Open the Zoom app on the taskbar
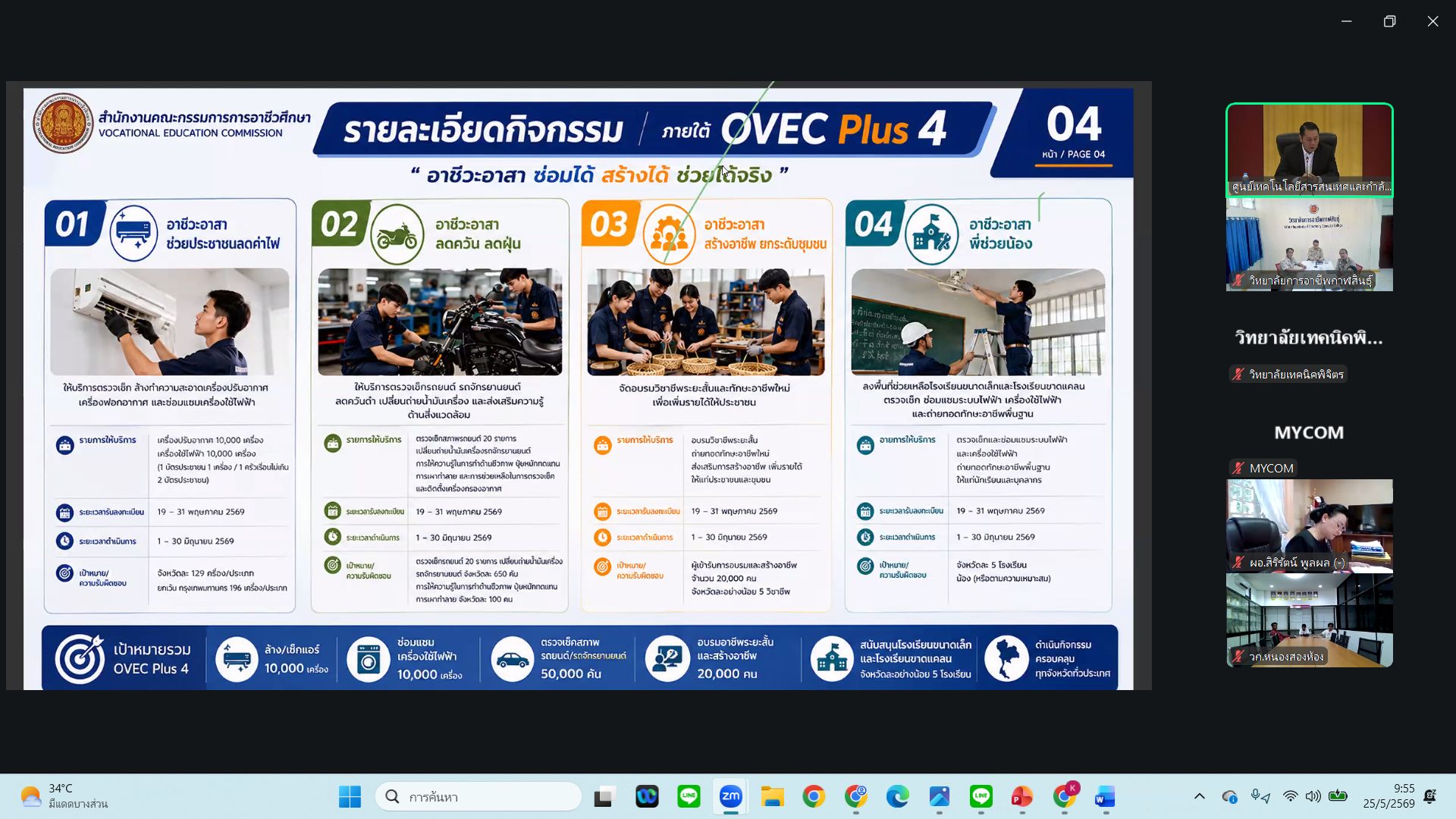This screenshot has width=1456, height=819. pyautogui.click(x=730, y=796)
